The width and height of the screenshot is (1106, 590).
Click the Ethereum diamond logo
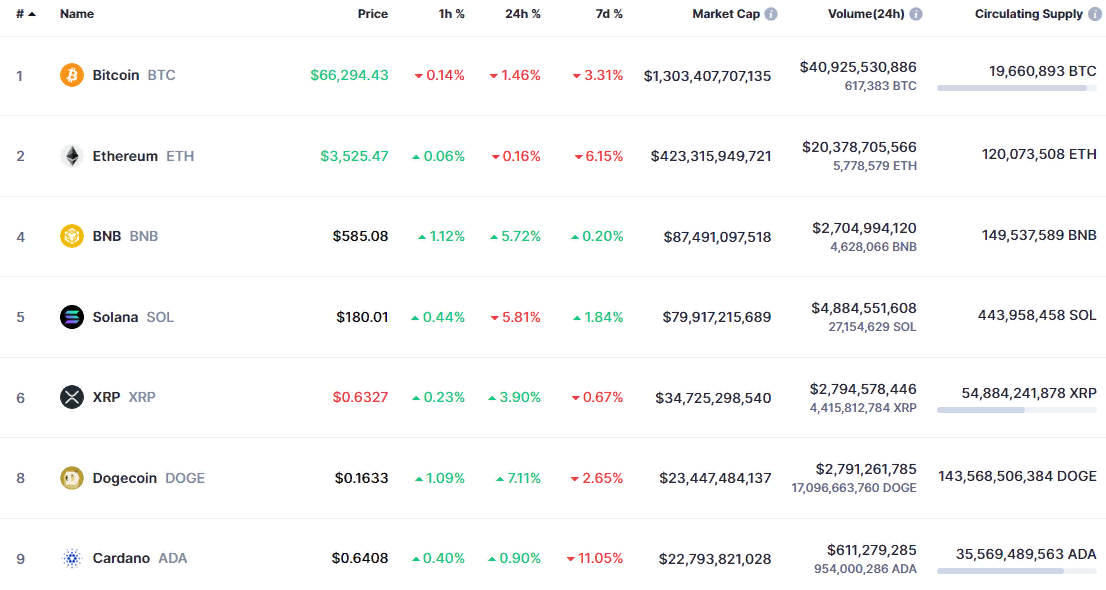coord(71,156)
